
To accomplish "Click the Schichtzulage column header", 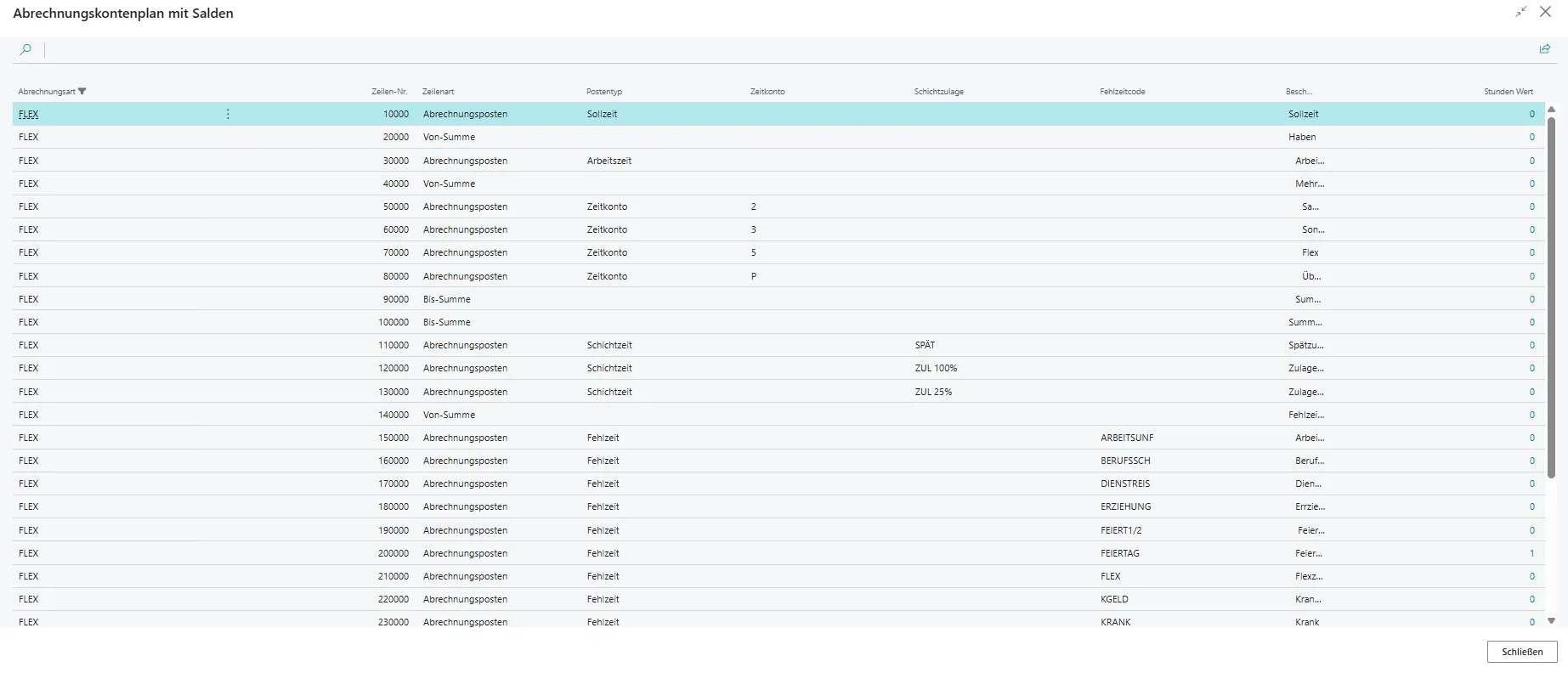I will tap(938, 92).
